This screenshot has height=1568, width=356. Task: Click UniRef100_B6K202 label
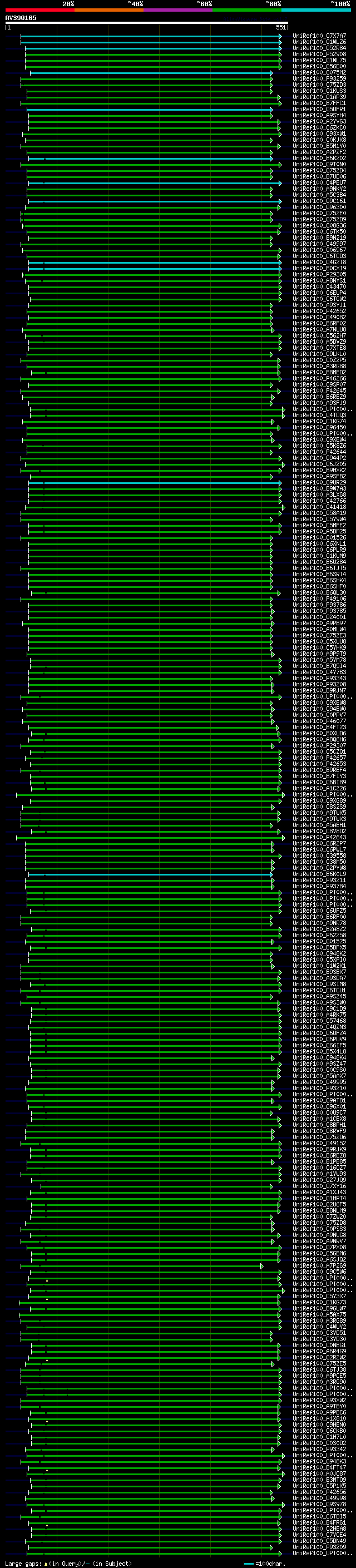[x=319, y=159]
